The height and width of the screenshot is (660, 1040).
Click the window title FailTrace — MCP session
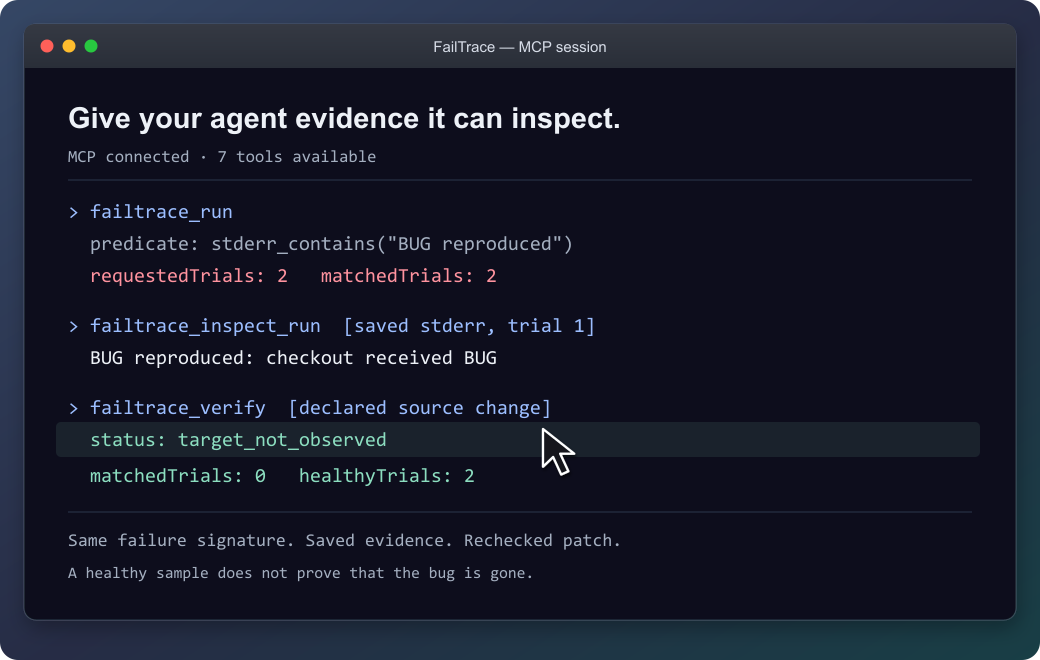519,47
